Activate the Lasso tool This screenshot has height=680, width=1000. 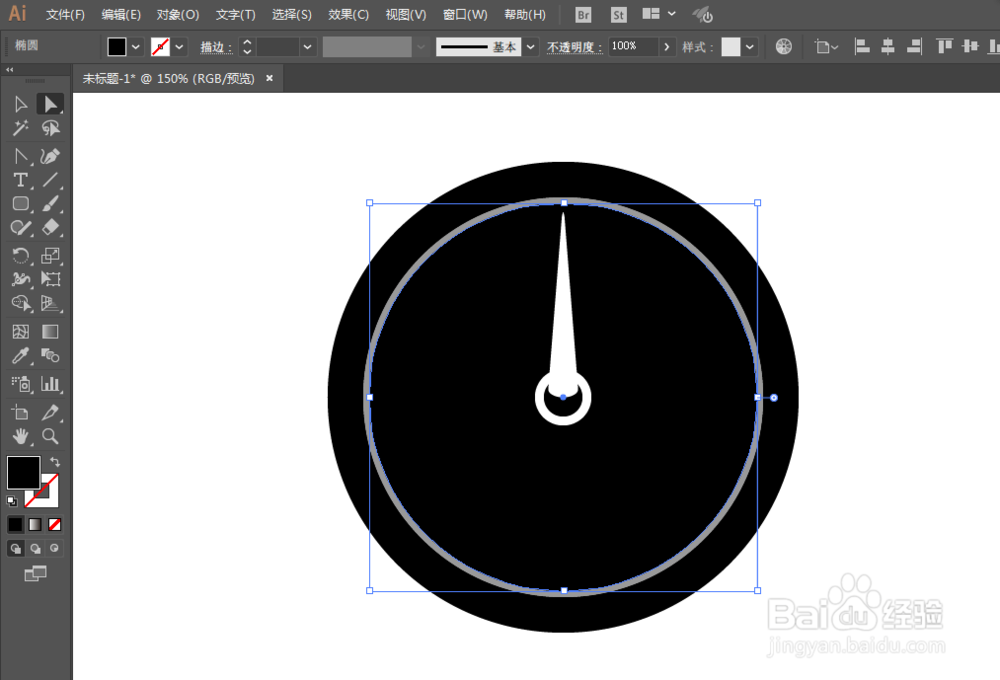[50, 128]
